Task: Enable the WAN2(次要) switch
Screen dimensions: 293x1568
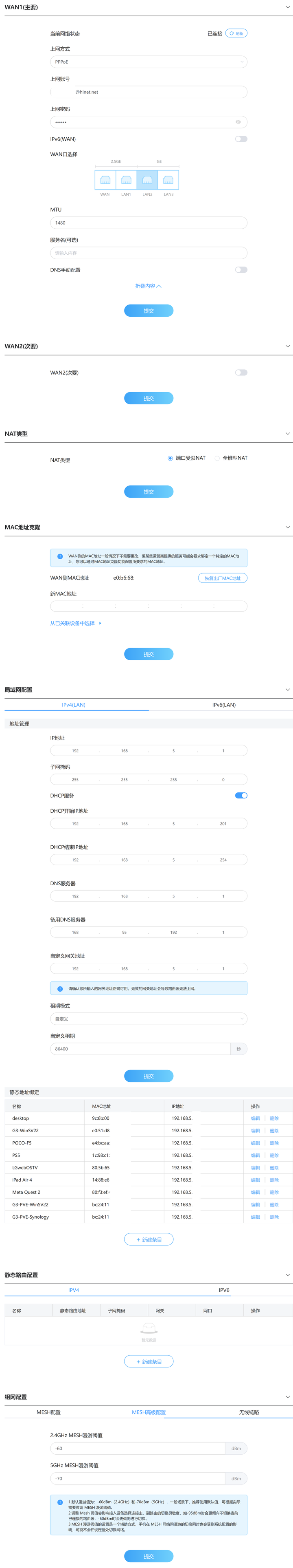Action: click(x=241, y=373)
